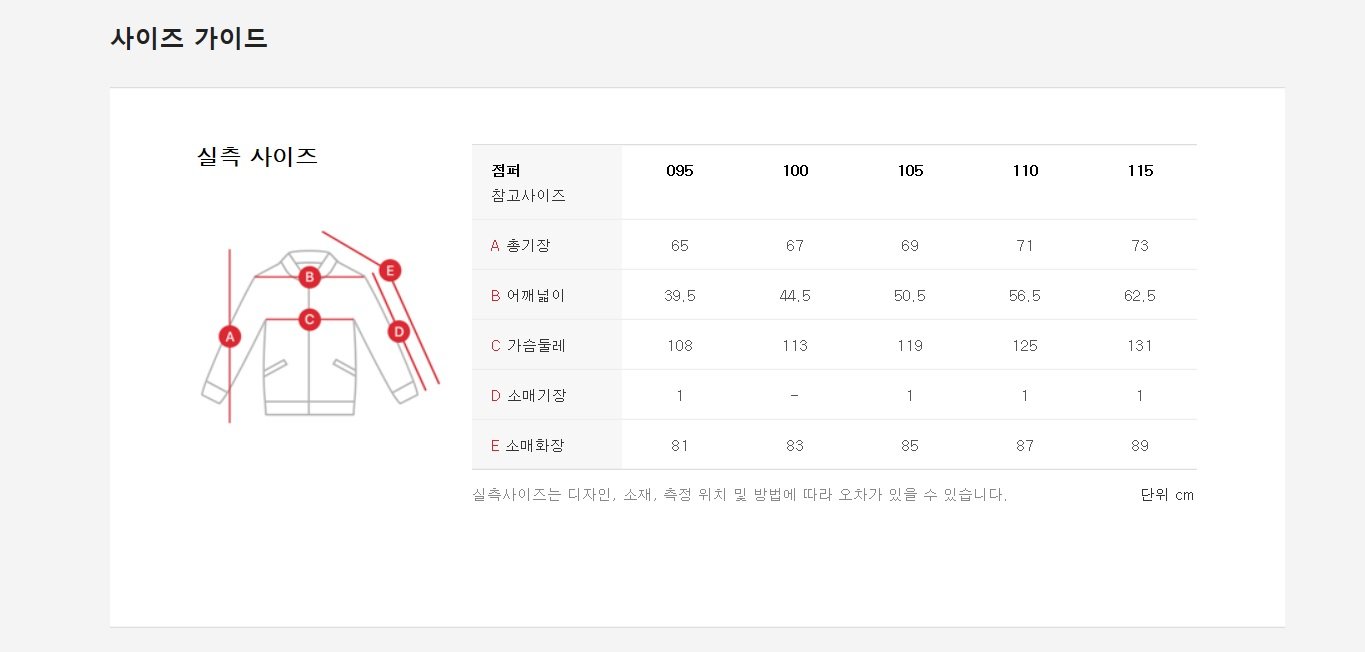
Task: Click the 사이즈 가이드 heading
Action: [189, 39]
